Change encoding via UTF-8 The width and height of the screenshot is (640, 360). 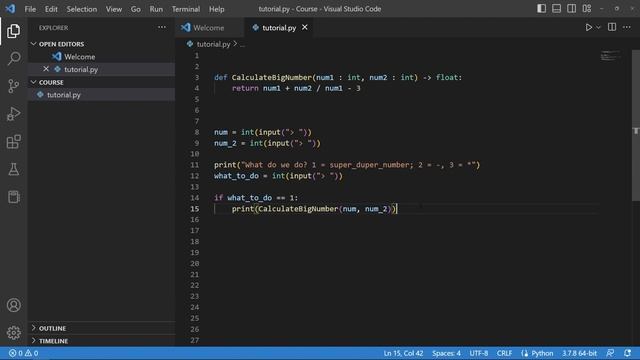click(x=479, y=353)
